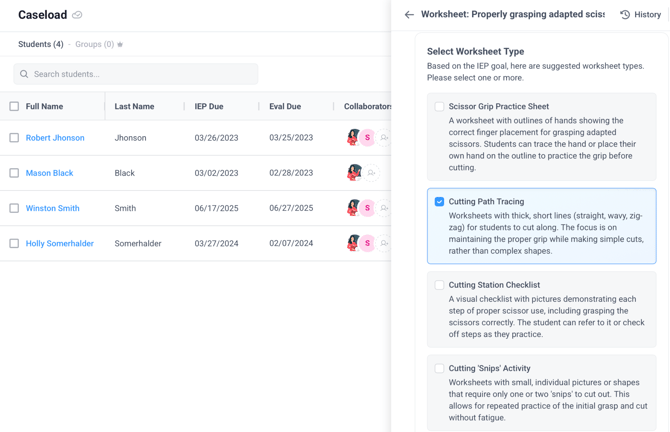This screenshot has height=432, width=670.
Task: Open worksheet History
Action: pyautogui.click(x=640, y=15)
